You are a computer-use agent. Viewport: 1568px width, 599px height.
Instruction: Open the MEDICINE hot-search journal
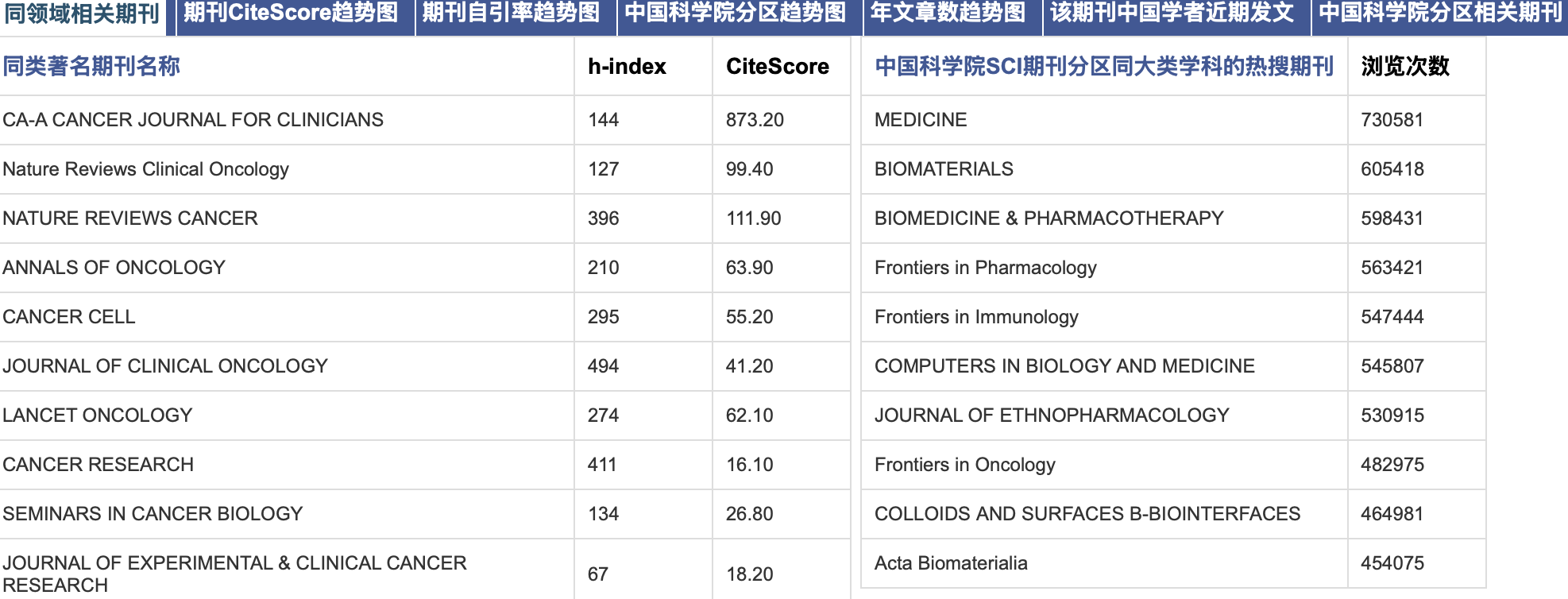point(921,120)
